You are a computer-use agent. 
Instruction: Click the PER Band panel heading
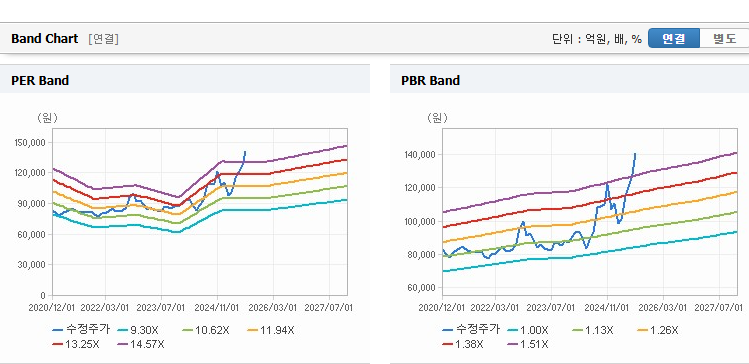[x=40, y=81]
